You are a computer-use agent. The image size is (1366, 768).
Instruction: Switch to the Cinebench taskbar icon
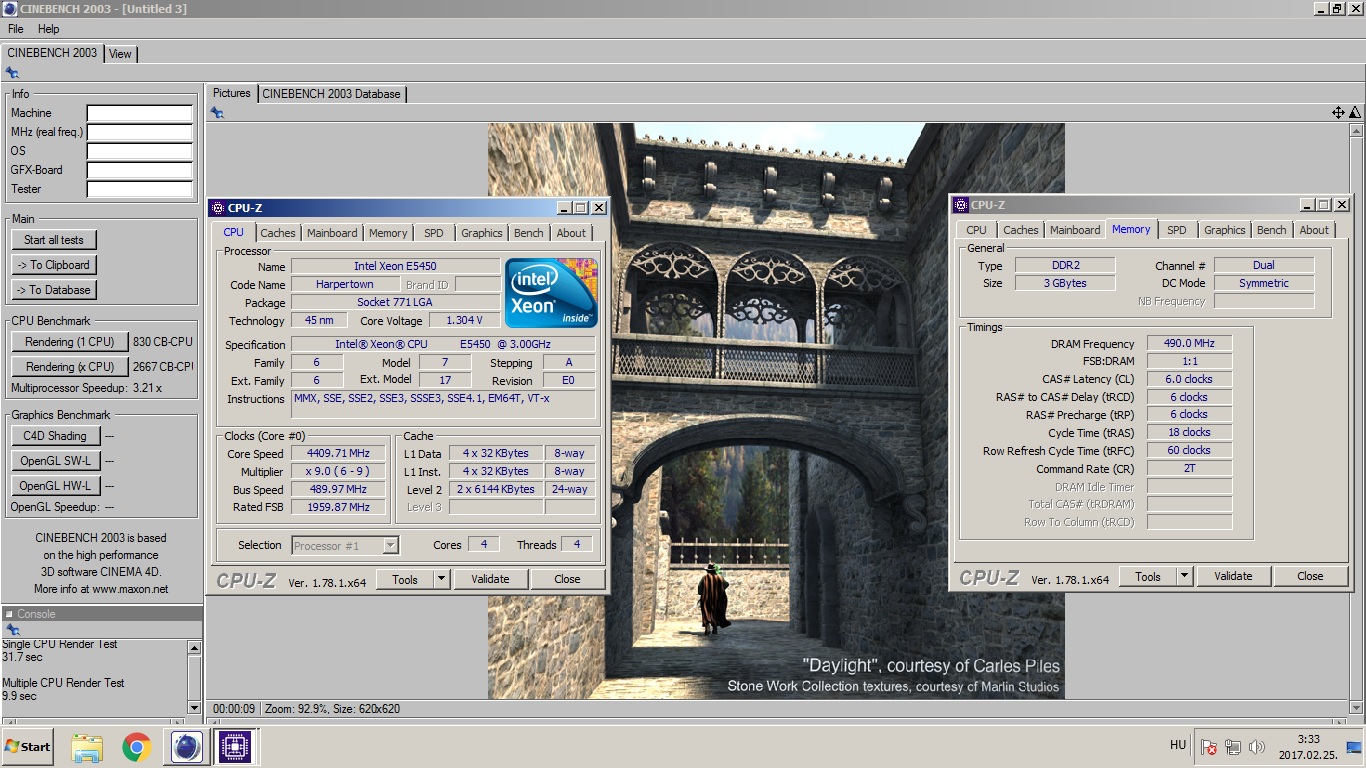coord(187,746)
